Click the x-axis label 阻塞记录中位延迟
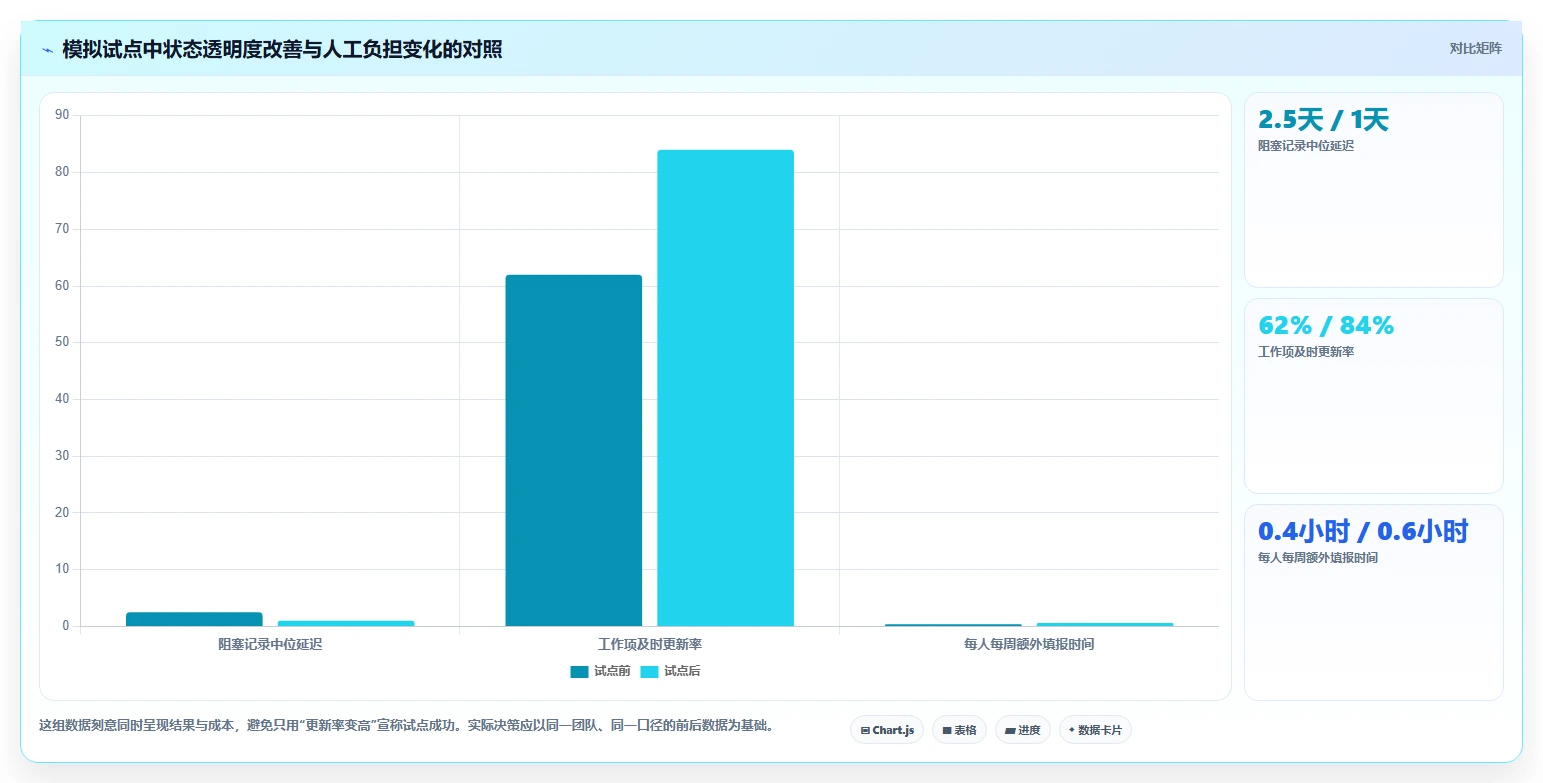Viewport: 1543px width, 783px height. [270, 644]
